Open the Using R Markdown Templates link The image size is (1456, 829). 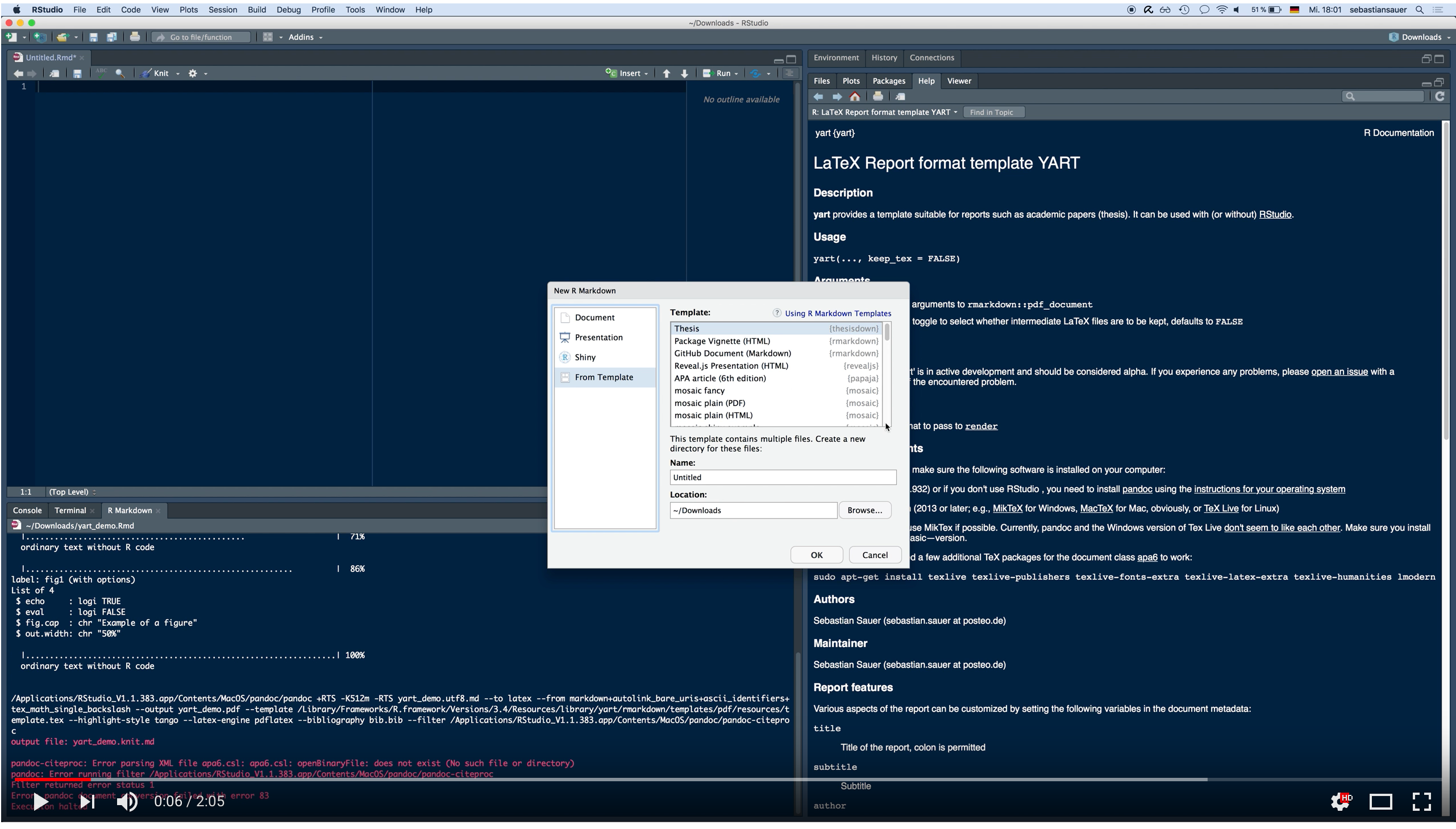point(838,314)
